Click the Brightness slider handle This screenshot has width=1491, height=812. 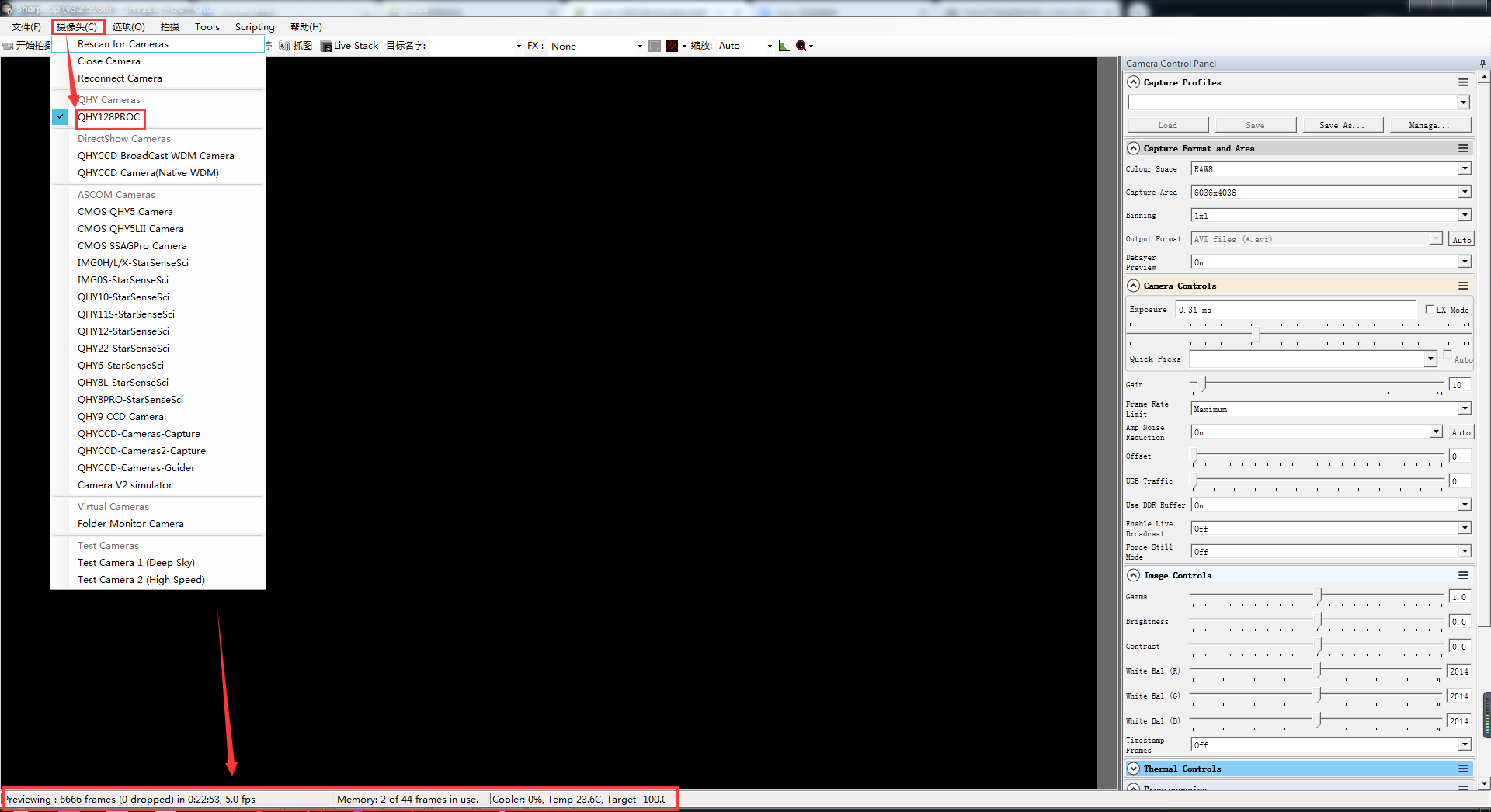coord(1319,621)
